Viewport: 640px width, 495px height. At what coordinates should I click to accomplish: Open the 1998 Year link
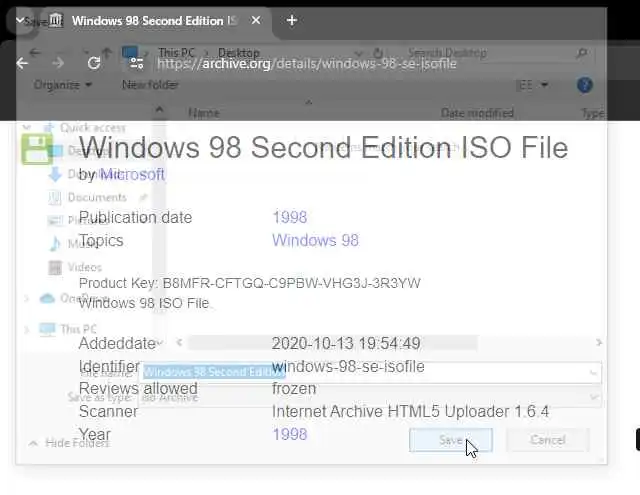290,435
